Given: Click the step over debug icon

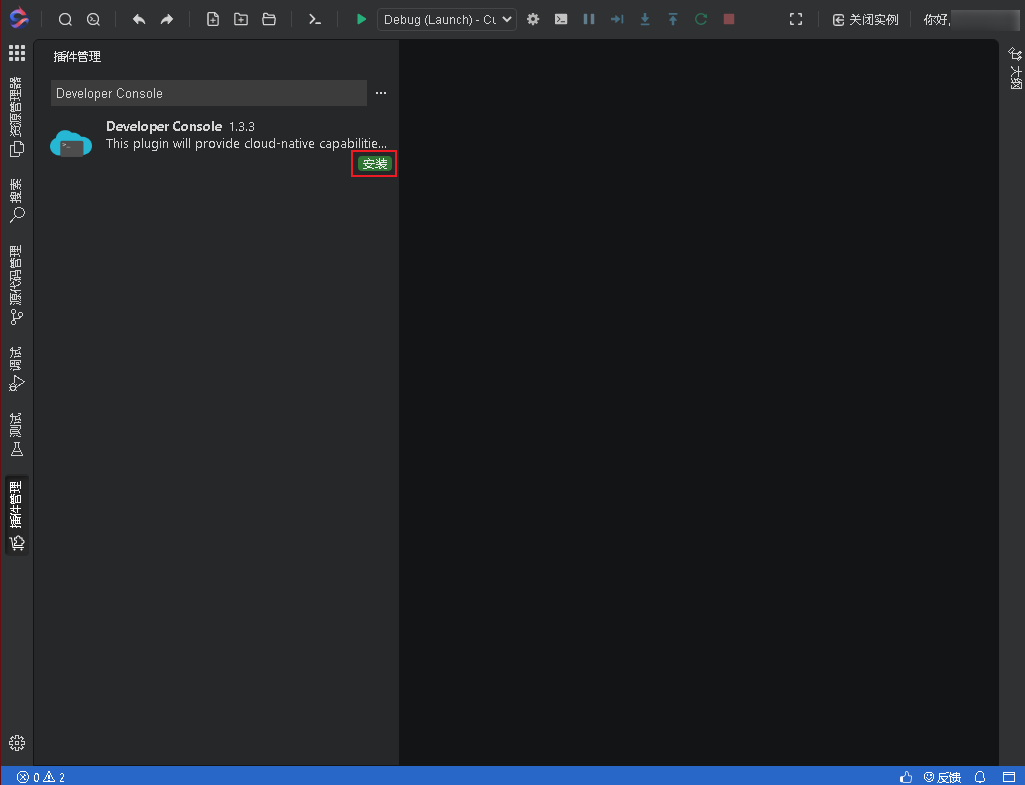Looking at the screenshot, I should point(616,20).
